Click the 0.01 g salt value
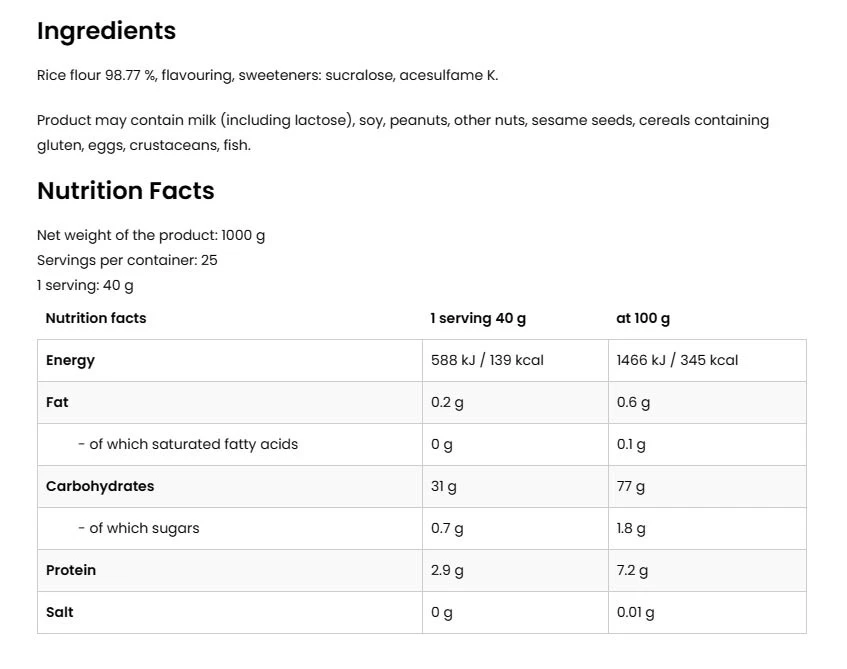Screen dimensions: 847x669 tap(635, 612)
